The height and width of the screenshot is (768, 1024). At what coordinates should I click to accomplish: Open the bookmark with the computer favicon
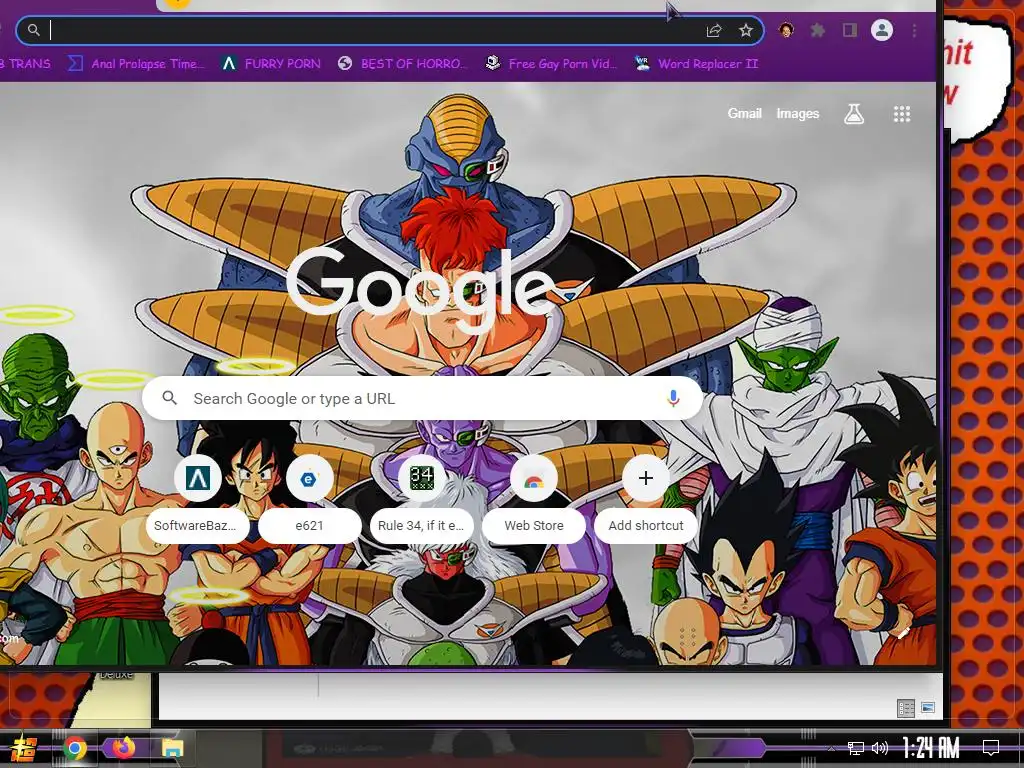(551, 63)
